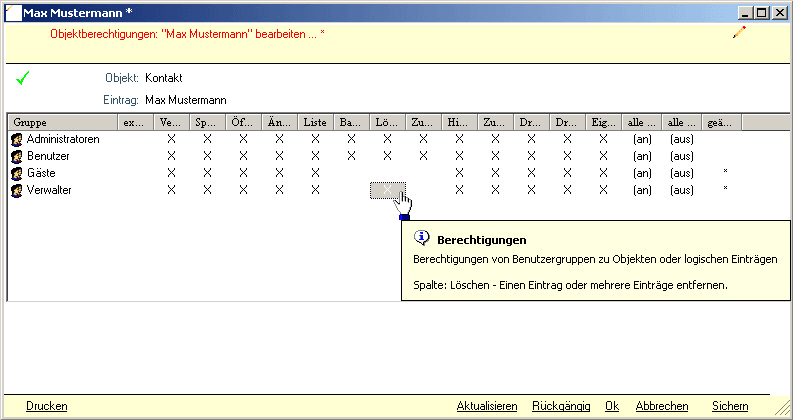Click the green checkmark status icon
Image resolution: width=793 pixels, height=420 pixels.
[x=23, y=77]
